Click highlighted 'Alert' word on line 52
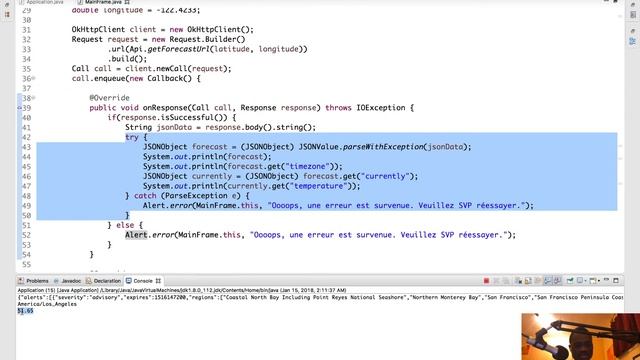Viewport: 640px width, 360px height. [136, 235]
